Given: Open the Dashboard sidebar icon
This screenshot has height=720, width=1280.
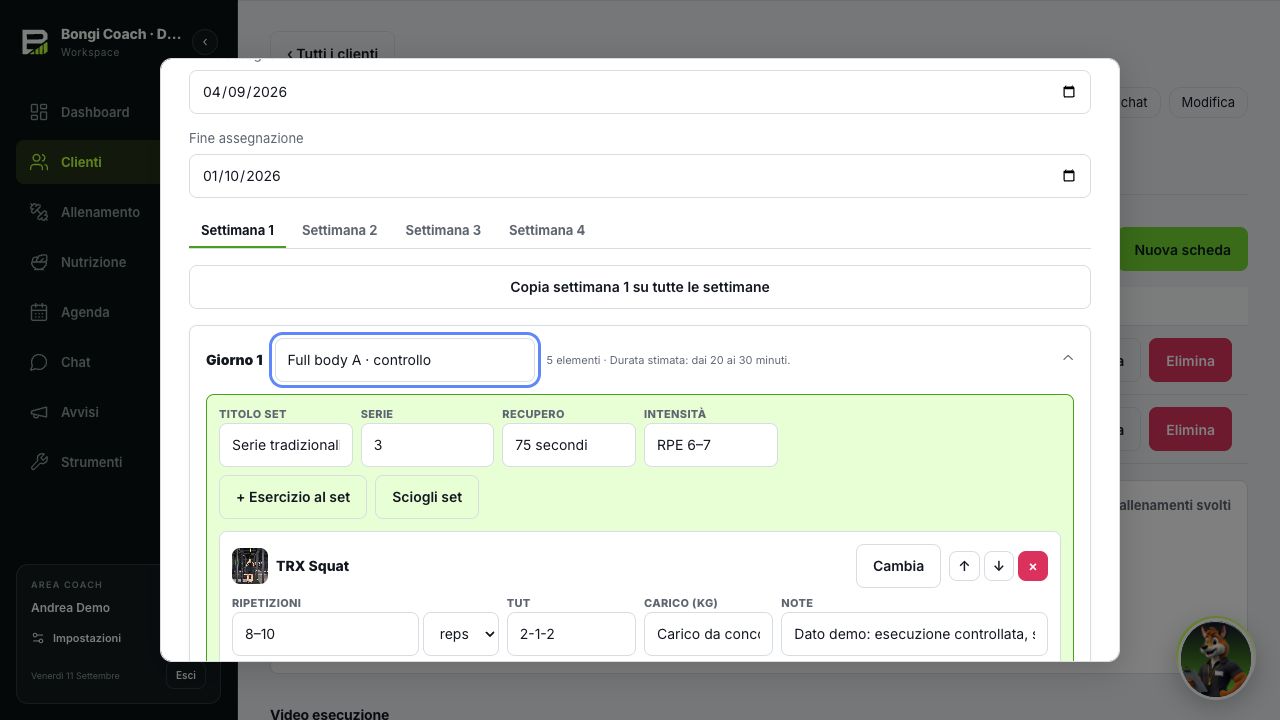Looking at the screenshot, I should (39, 112).
